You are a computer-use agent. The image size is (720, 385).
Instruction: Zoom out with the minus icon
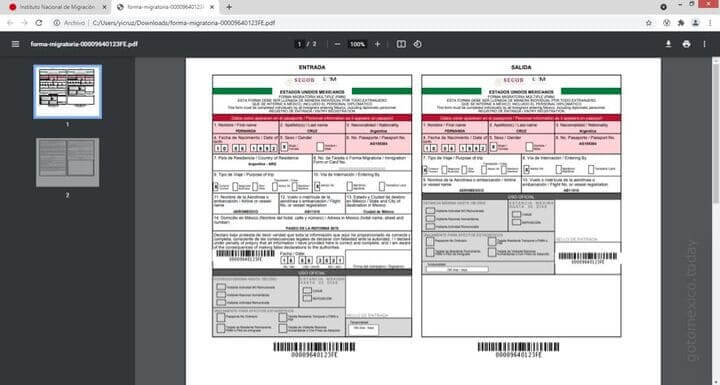tap(338, 44)
